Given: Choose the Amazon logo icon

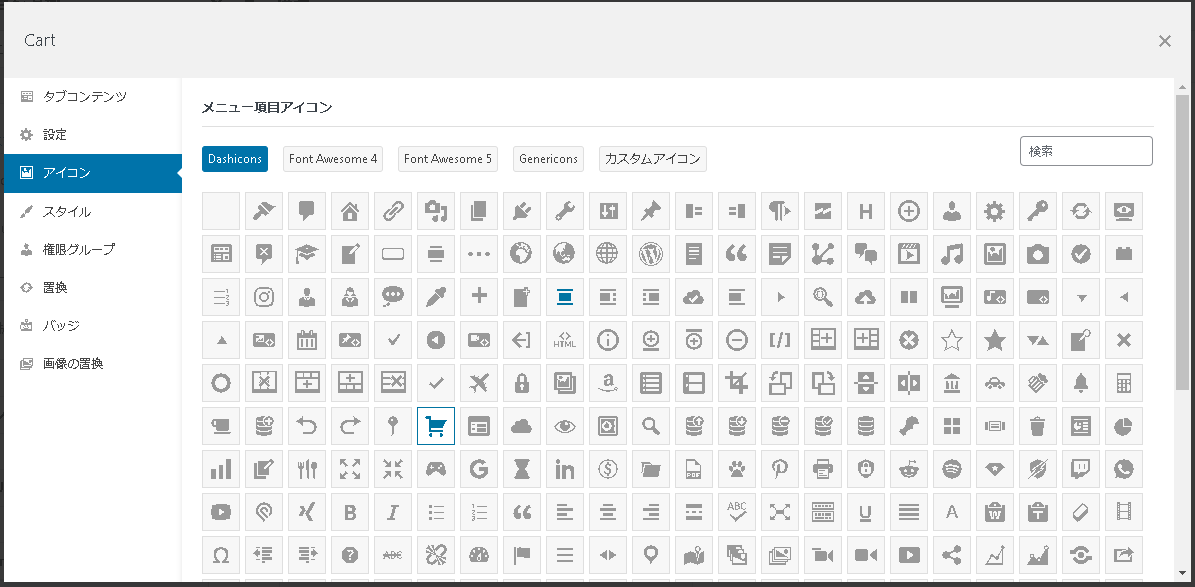Looking at the screenshot, I should 607,383.
